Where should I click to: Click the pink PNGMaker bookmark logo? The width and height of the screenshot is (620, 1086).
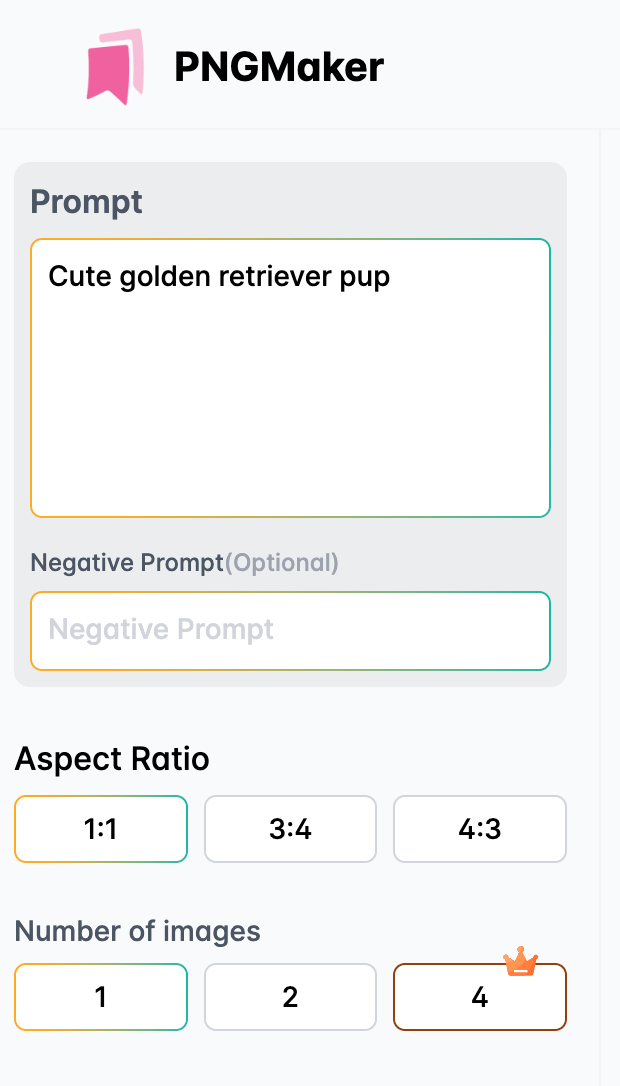(x=114, y=66)
